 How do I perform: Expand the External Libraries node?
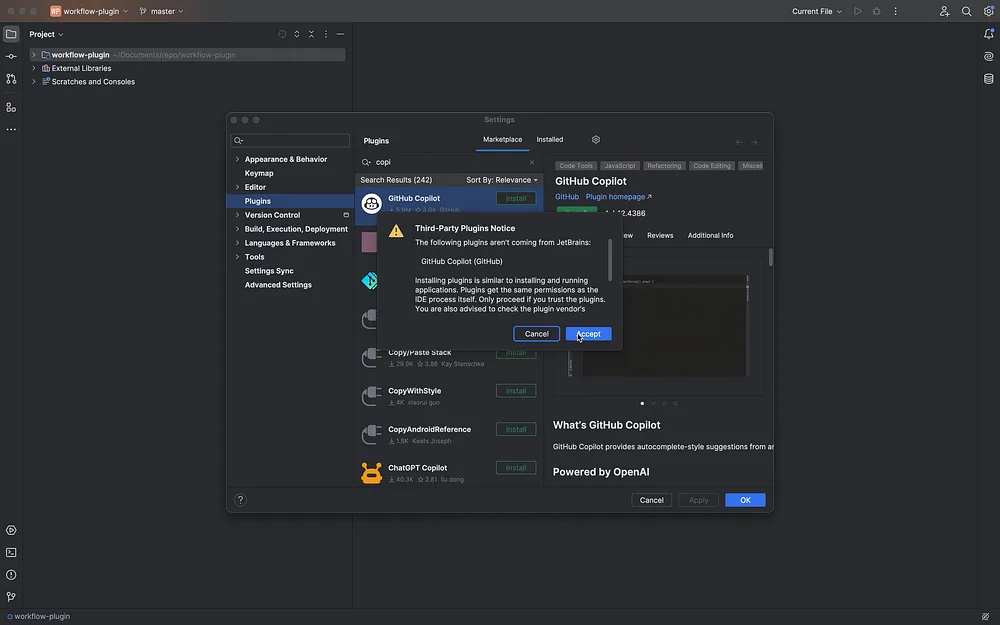click(x=34, y=68)
